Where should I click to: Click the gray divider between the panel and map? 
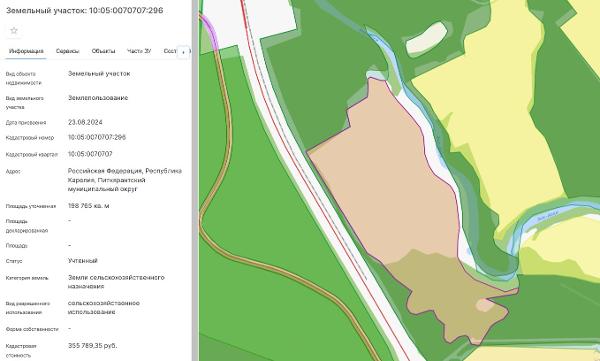(x=195, y=180)
